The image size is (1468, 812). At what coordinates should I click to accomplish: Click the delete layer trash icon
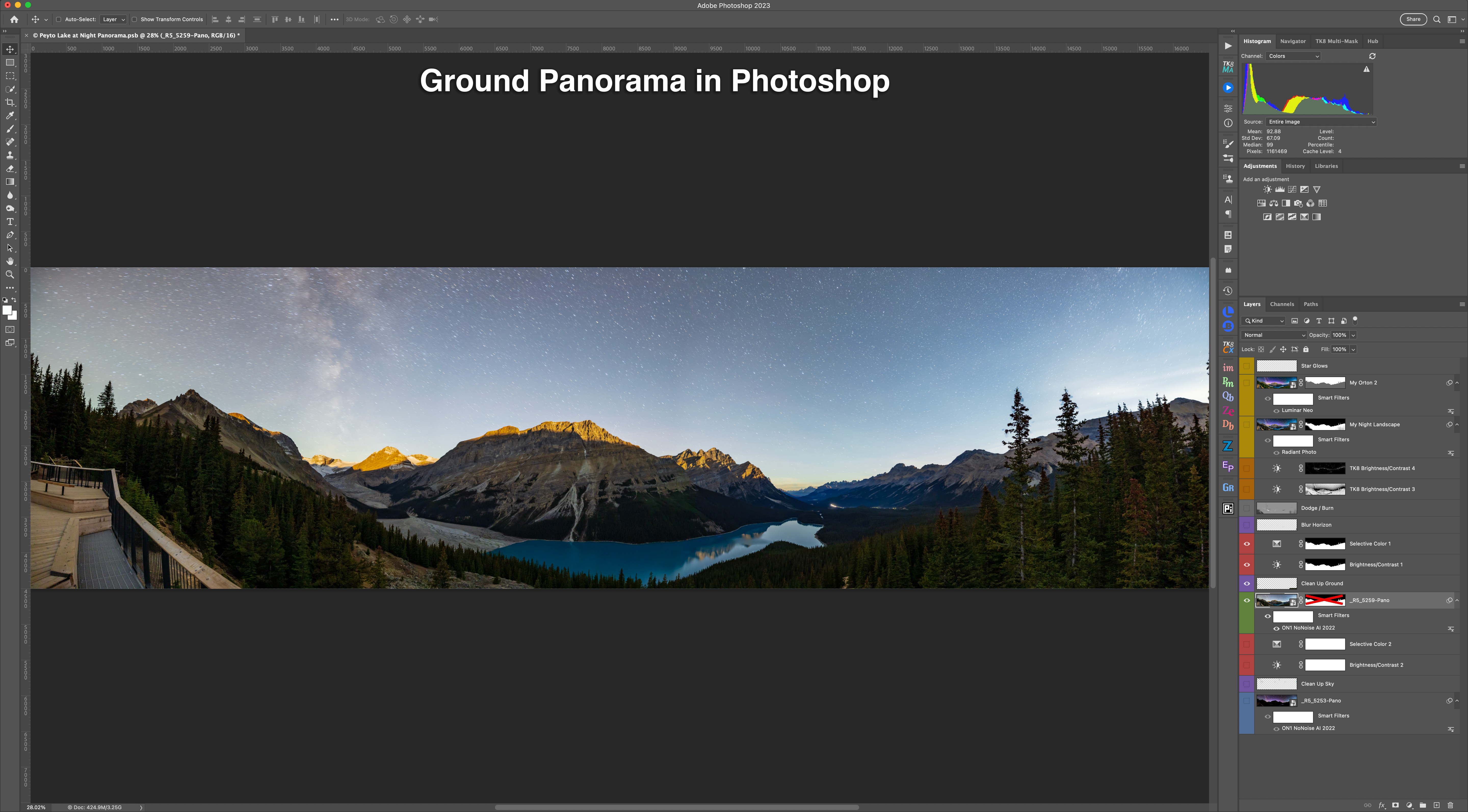tap(1450, 805)
